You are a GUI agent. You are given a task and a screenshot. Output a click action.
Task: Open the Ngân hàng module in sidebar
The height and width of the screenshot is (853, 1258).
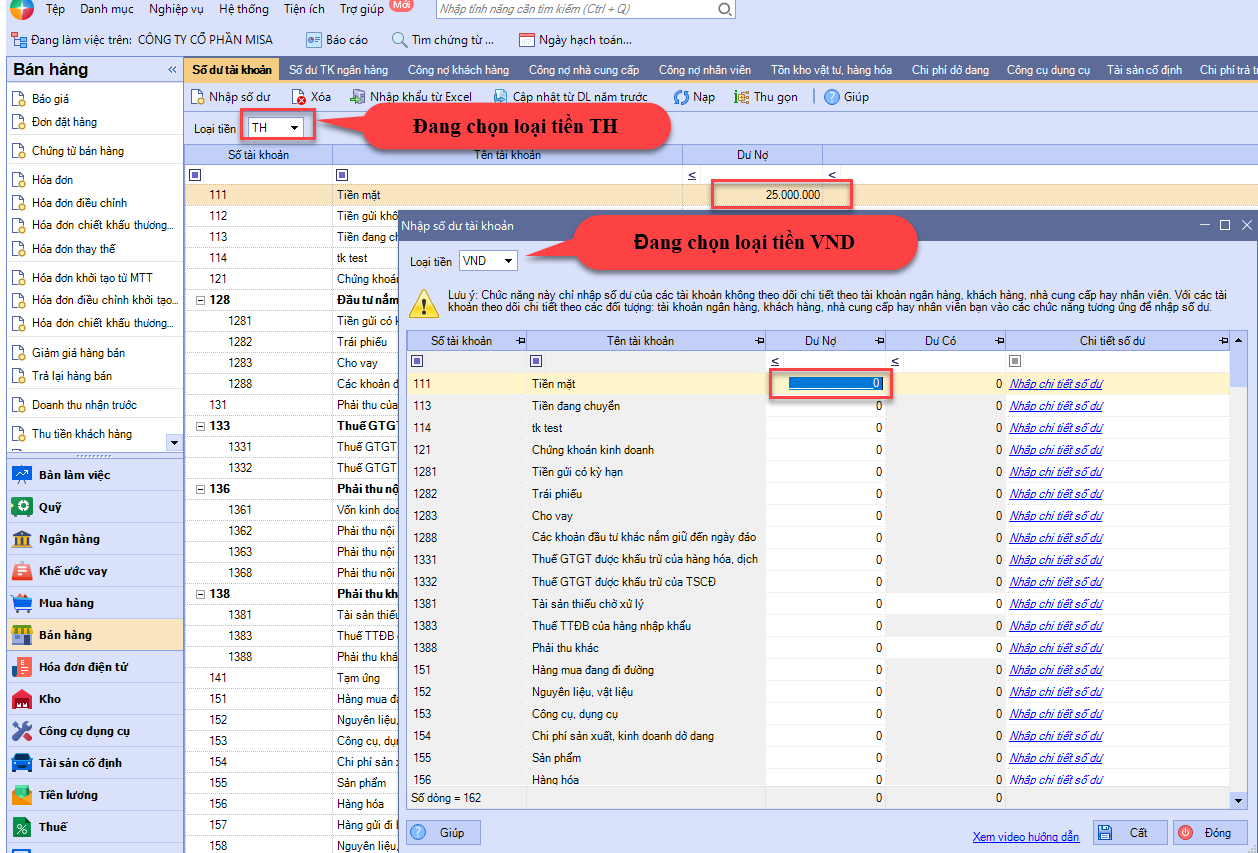[69, 539]
